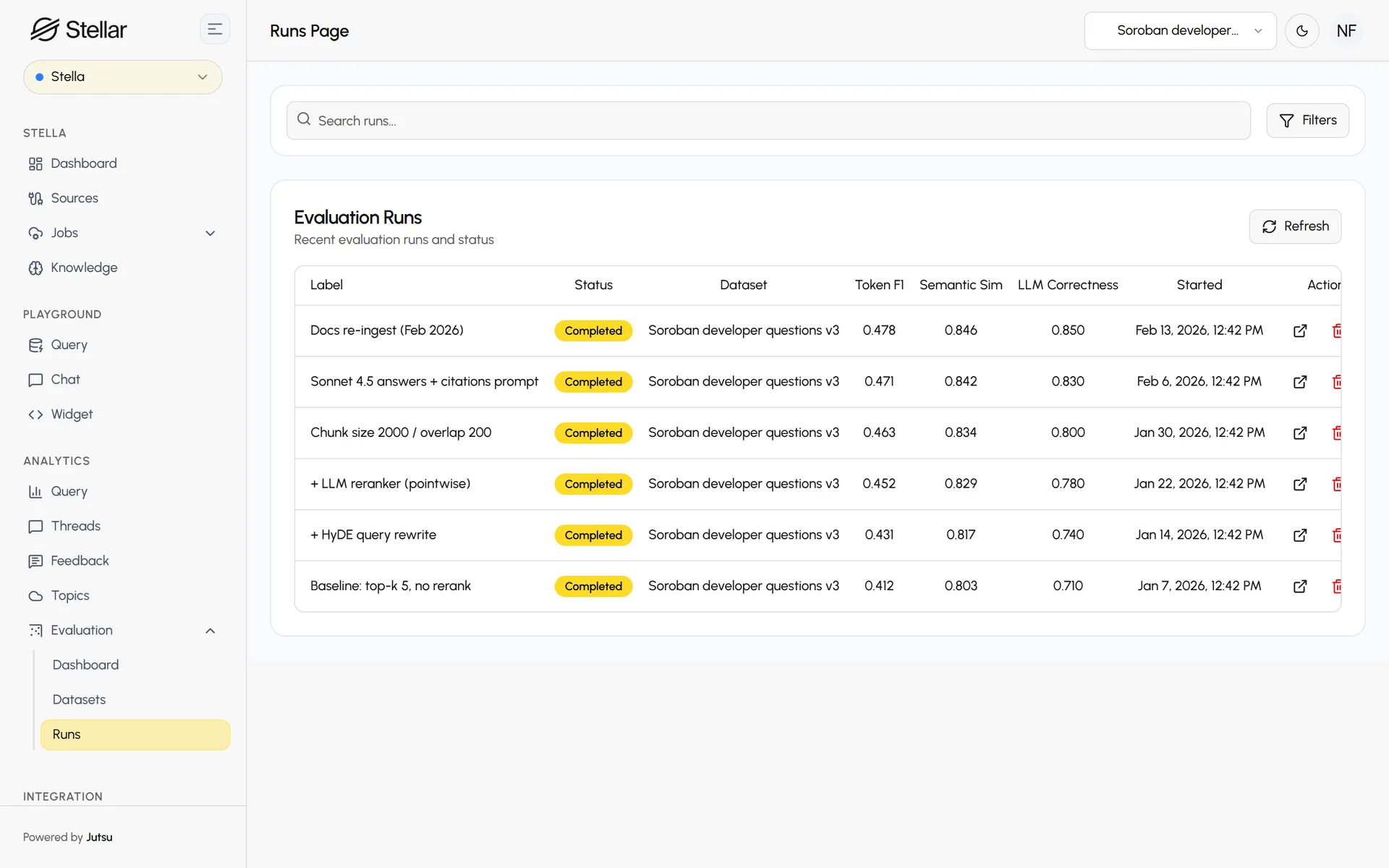1389x868 pixels.
Task: Open the NF user avatar menu
Action: coord(1346,31)
